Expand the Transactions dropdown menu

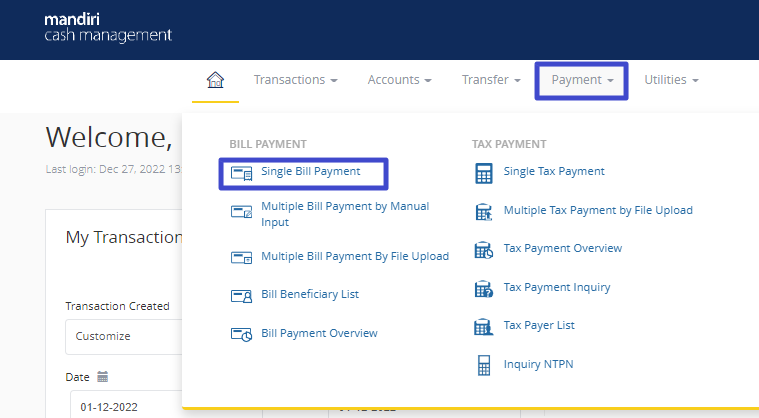[x=295, y=80]
